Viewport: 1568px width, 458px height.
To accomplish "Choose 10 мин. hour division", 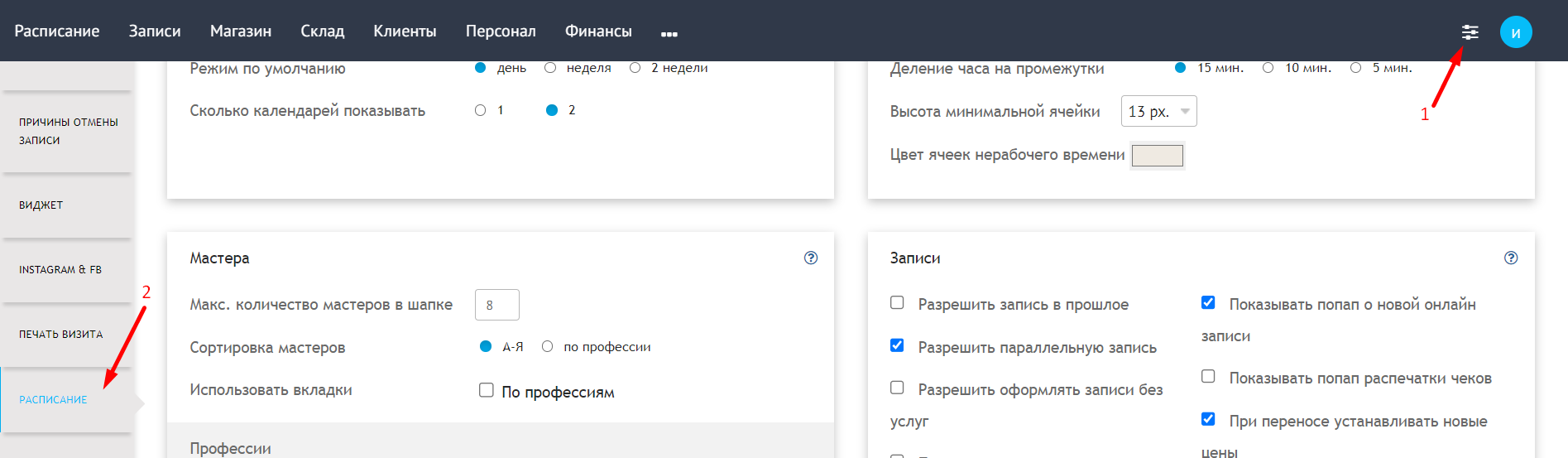I will (1268, 68).
